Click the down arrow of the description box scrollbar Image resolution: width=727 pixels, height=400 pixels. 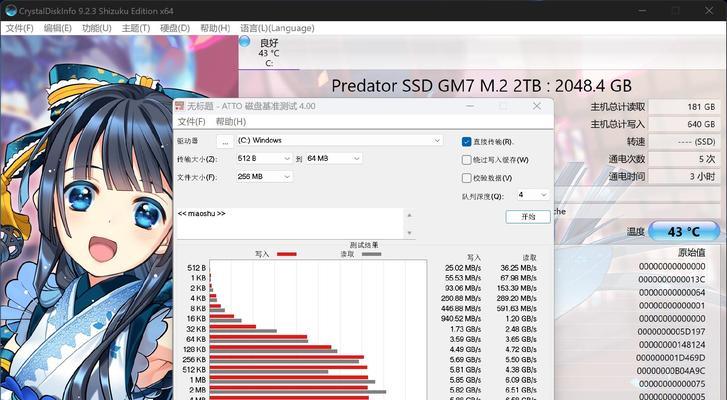(409, 233)
